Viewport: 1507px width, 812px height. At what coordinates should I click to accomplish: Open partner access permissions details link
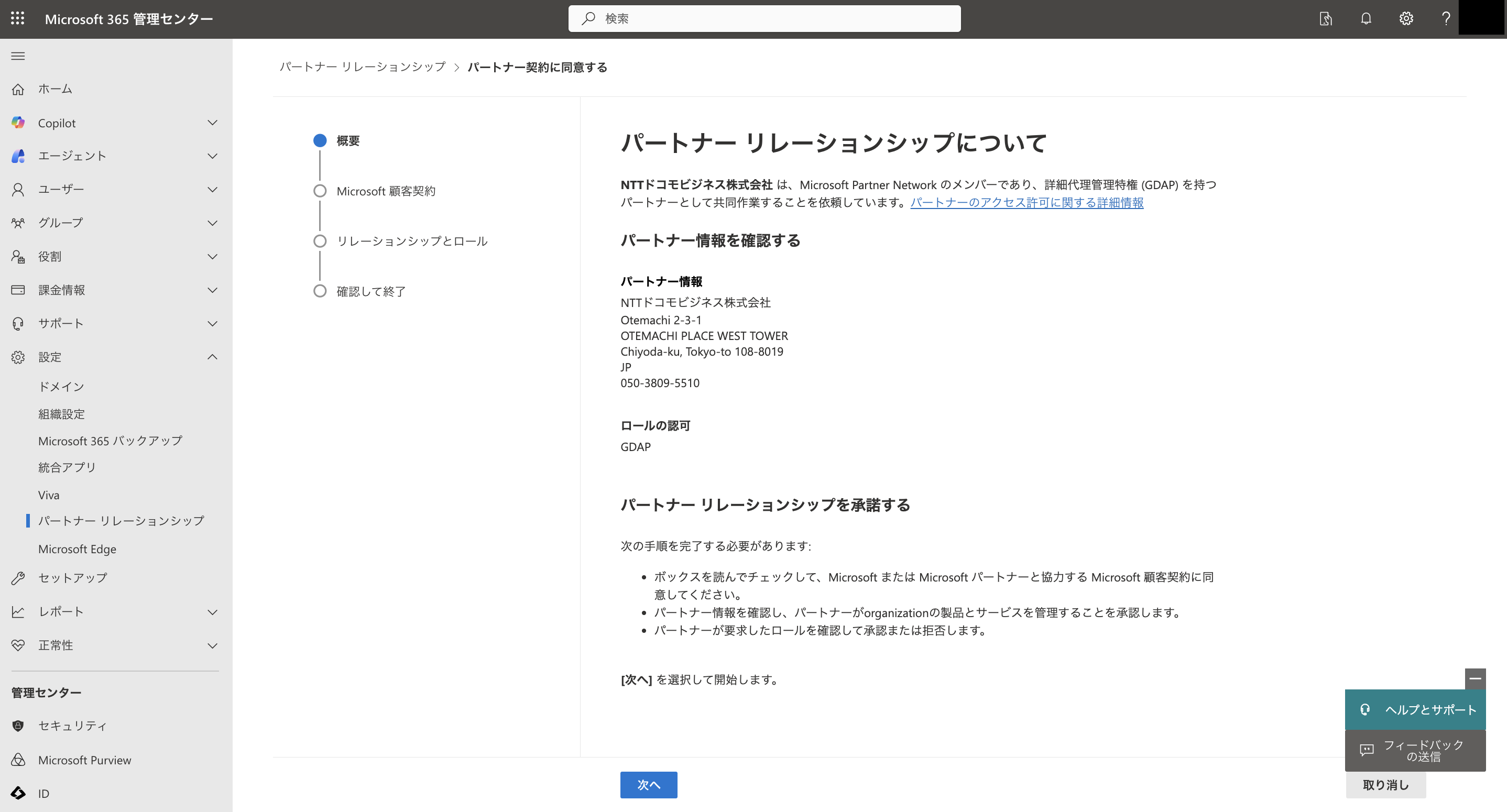coord(1026,203)
